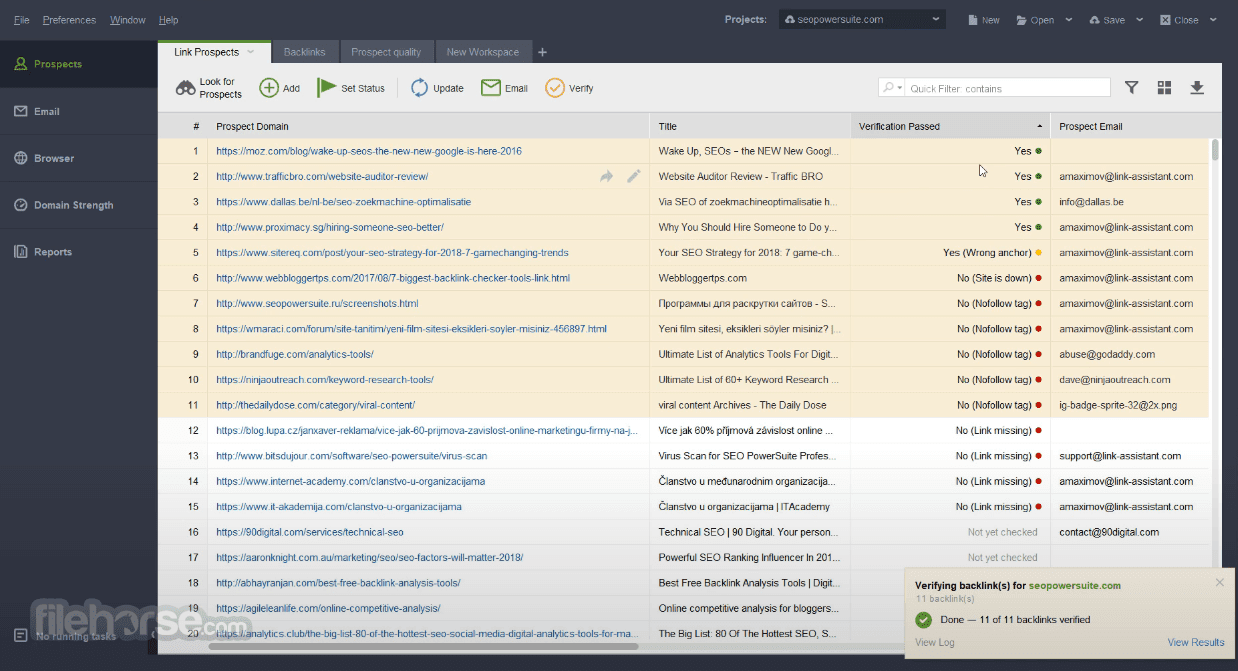
Task: Click the export download icon
Action: [1197, 88]
